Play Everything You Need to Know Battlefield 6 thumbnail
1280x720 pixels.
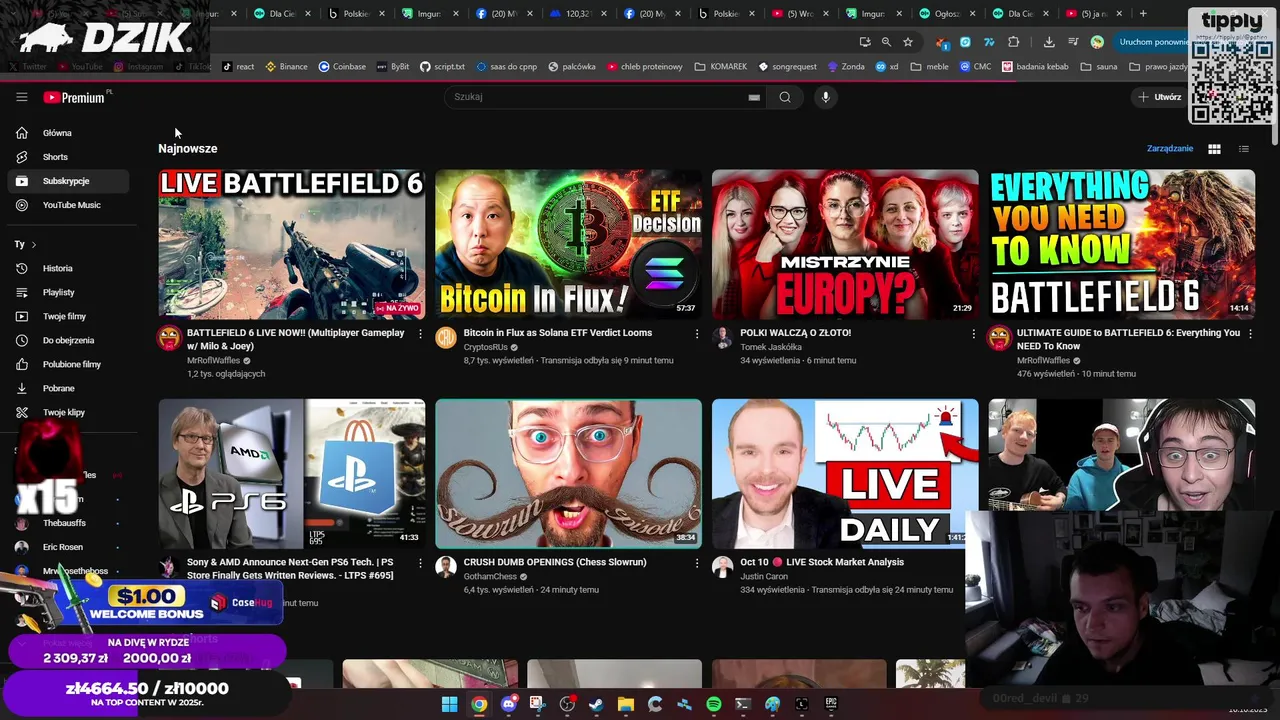coord(1122,245)
